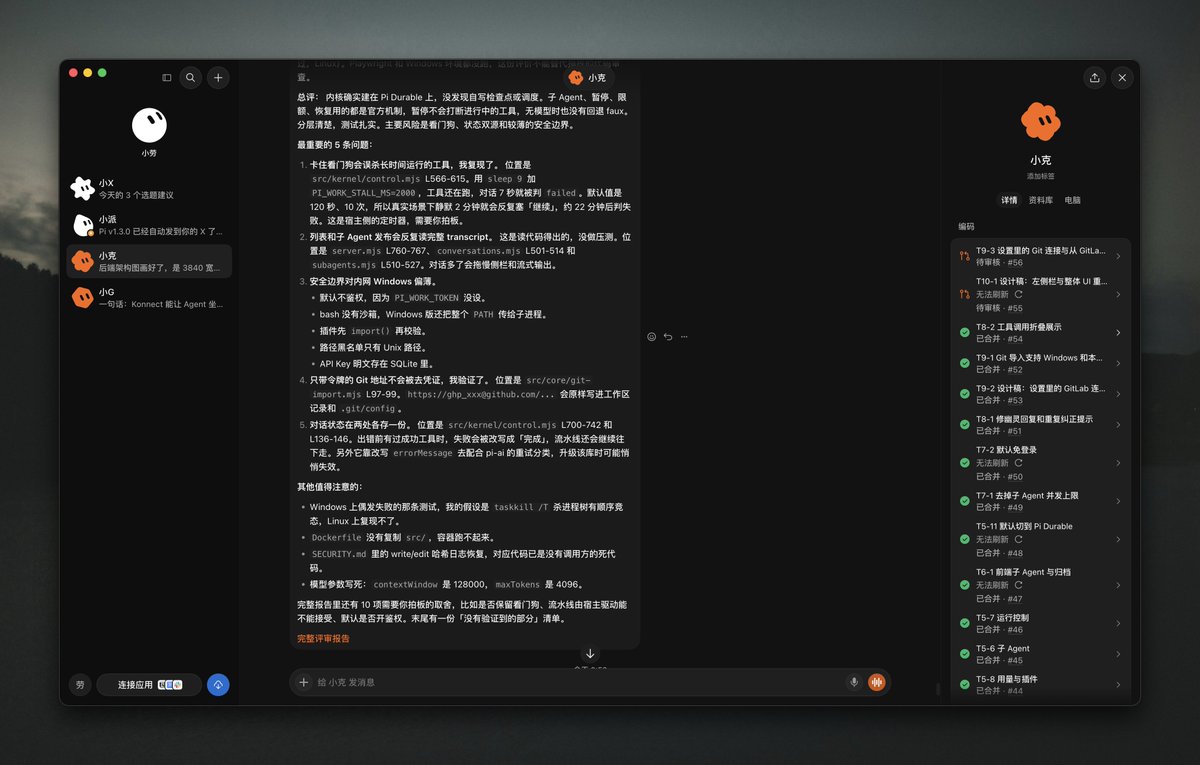Click pull request icon of T10-1 #55

(x=964, y=294)
